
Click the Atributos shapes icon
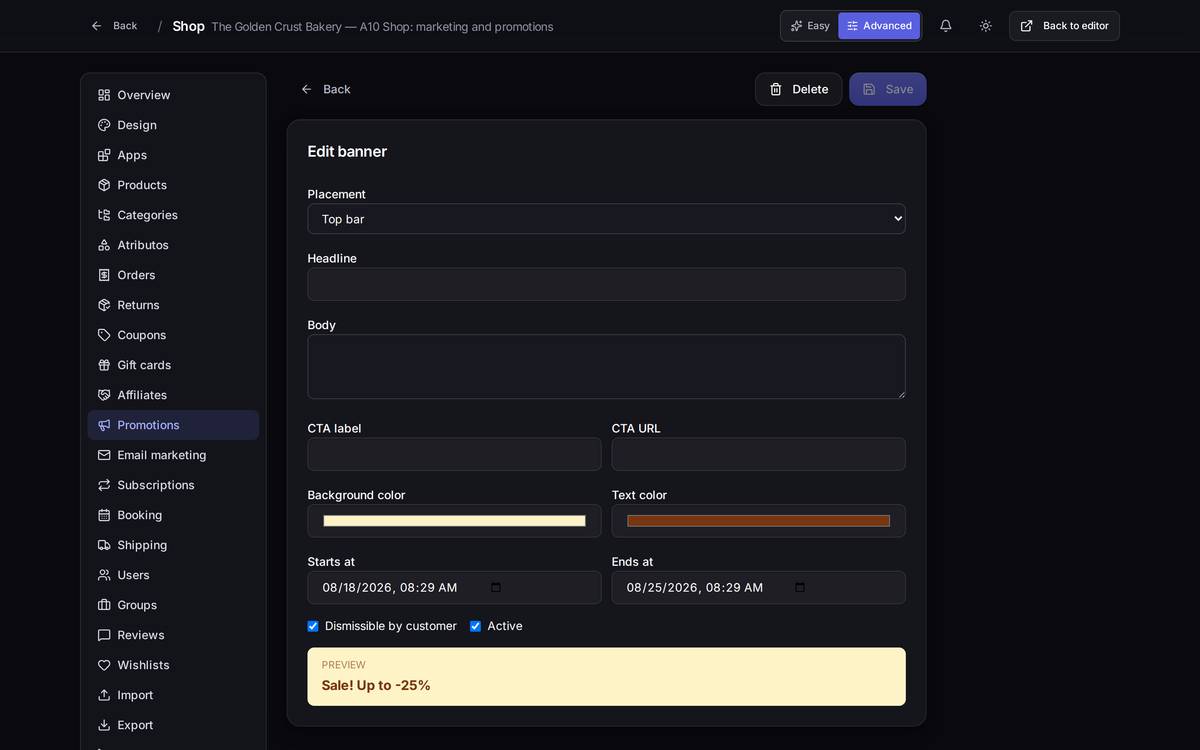click(x=104, y=245)
